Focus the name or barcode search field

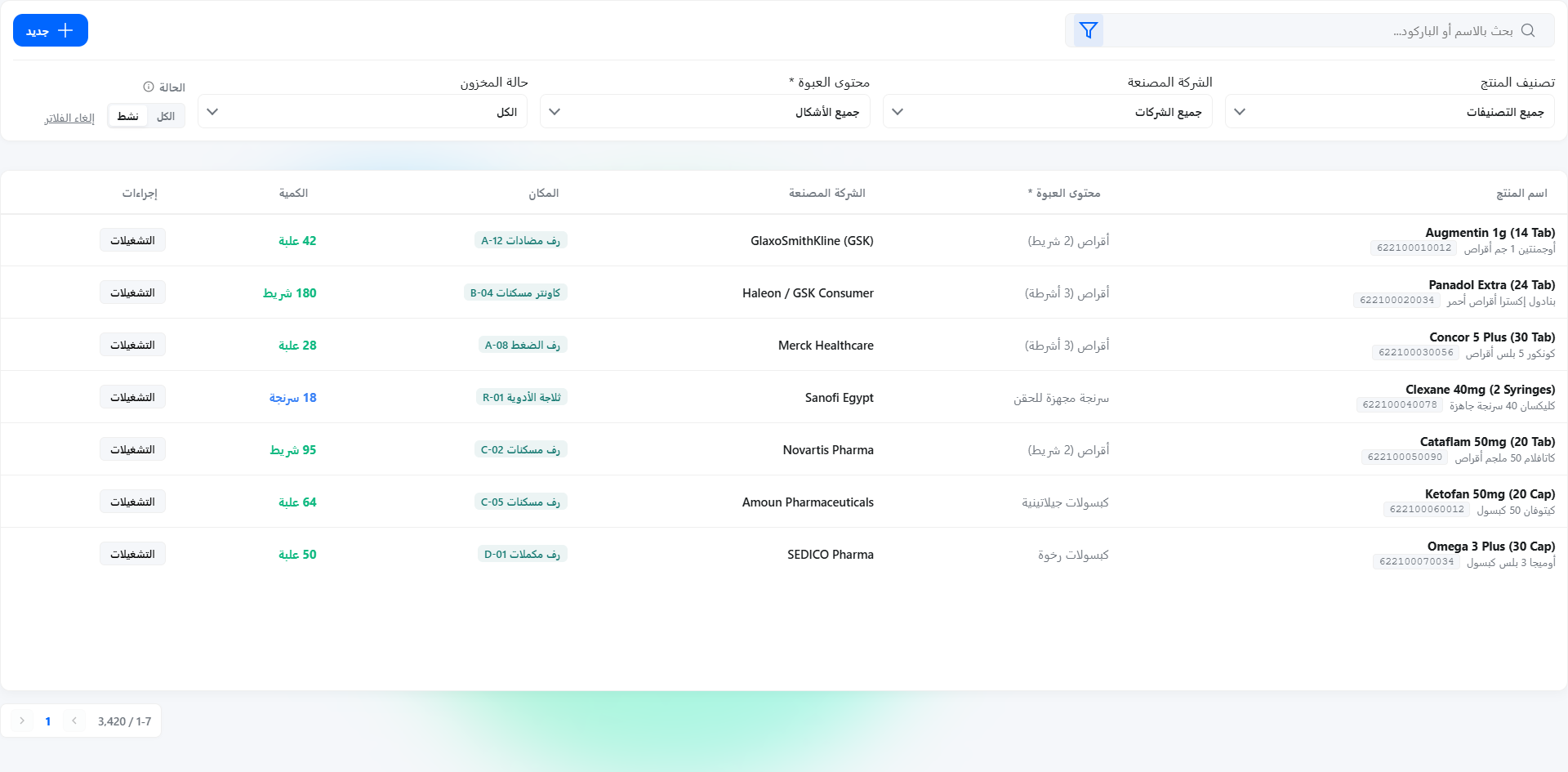(x=1311, y=30)
